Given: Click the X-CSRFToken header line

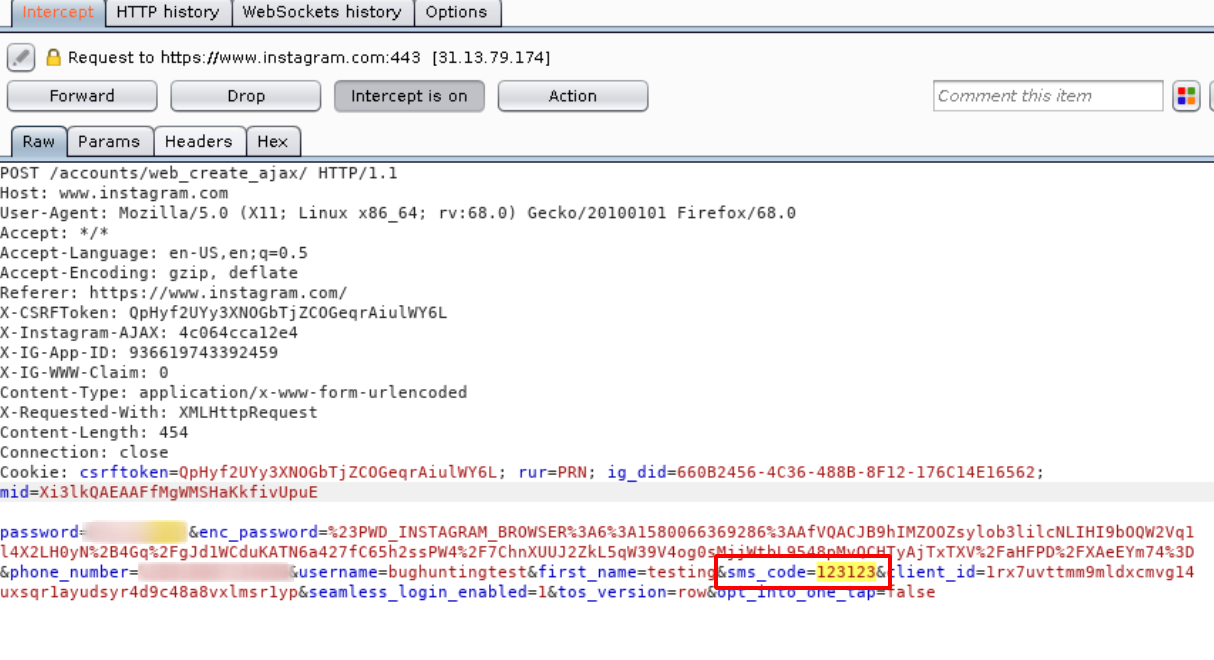Looking at the screenshot, I should [224, 313].
